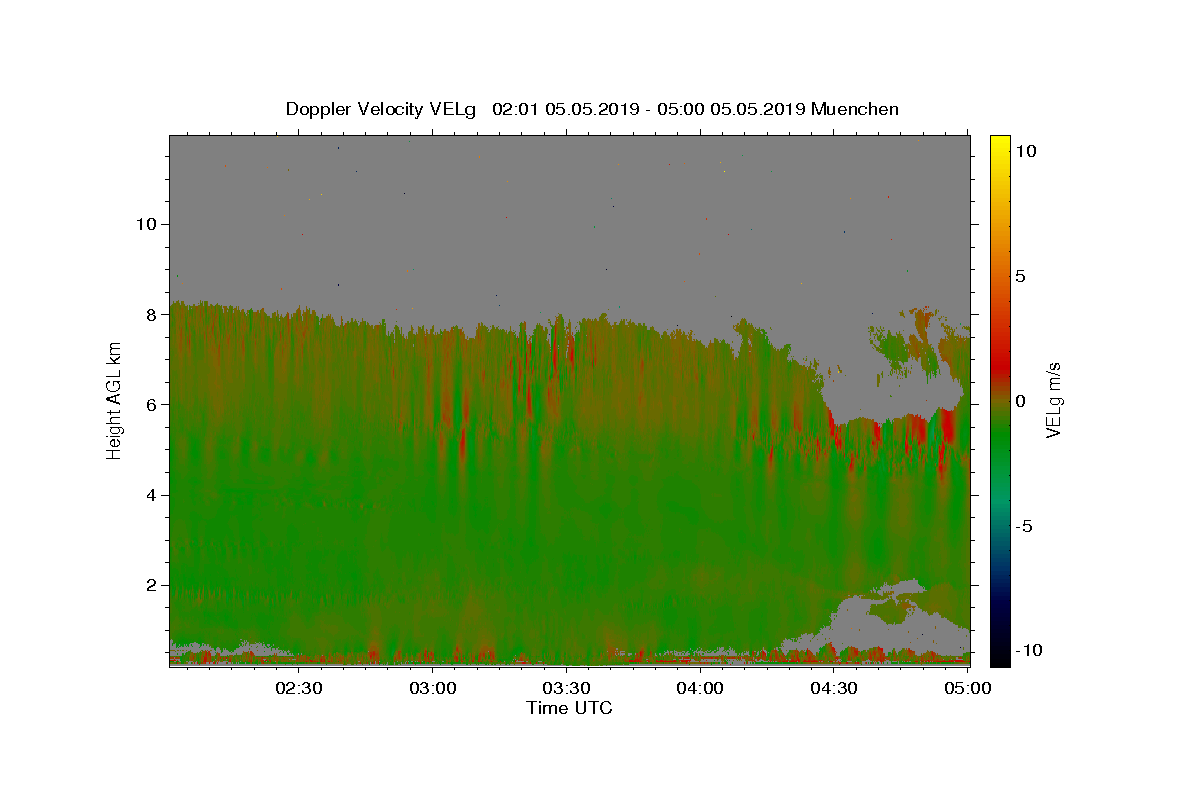
Task: Click the plot title "Doppler Velocity VELg"
Action: pyautogui.click(x=383, y=109)
